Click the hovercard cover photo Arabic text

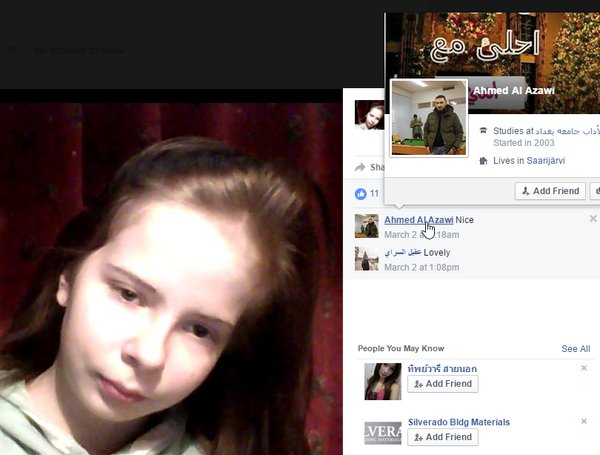485,47
